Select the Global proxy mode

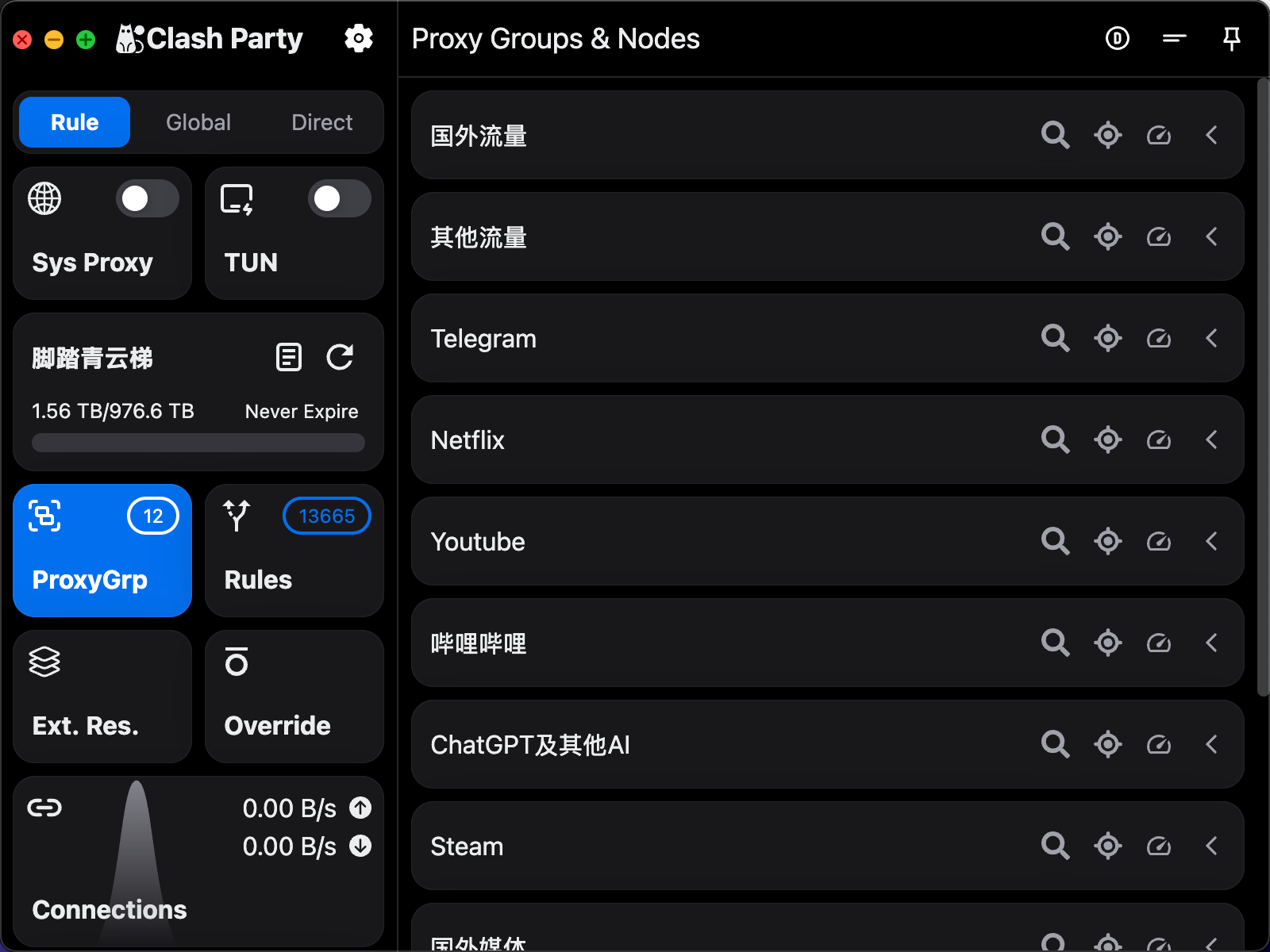click(x=198, y=122)
